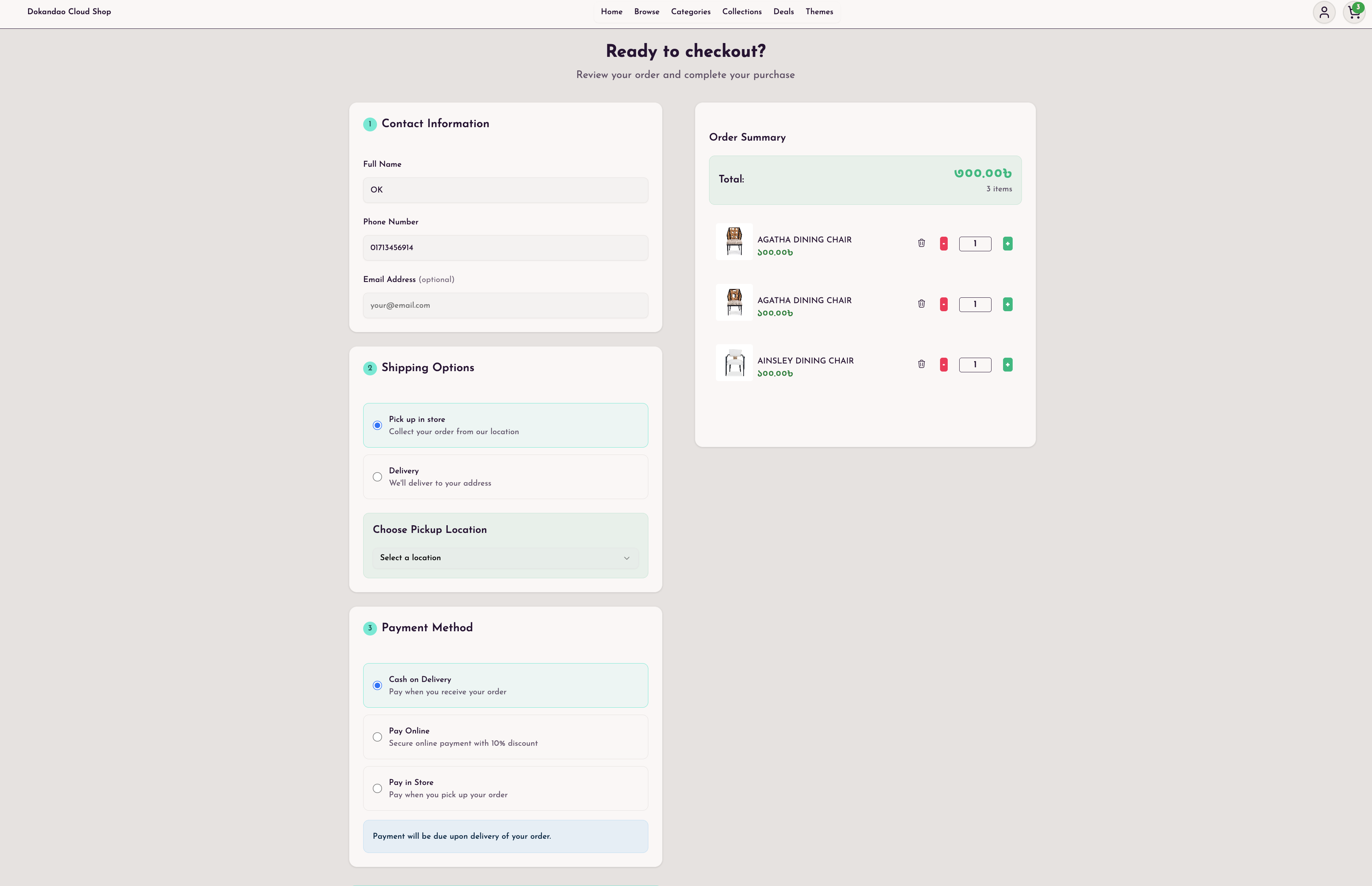Click the Dokandao Cloud Shop logo link
The width and height of the screenshot is (1372, 886).
(69, 12)
